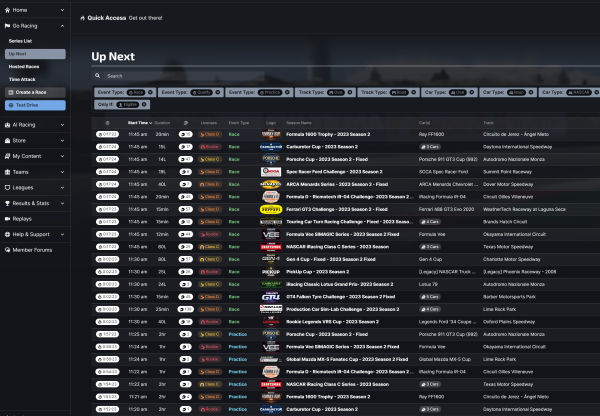Remove the Only If Eligible filter
Viewport: 600px width, 416px height.
click(x=144, y=104)
